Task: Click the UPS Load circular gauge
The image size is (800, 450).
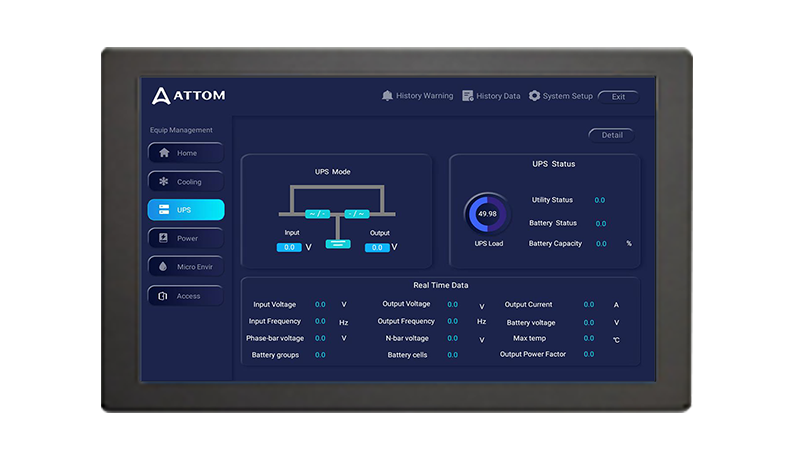Action: (487, 214)
